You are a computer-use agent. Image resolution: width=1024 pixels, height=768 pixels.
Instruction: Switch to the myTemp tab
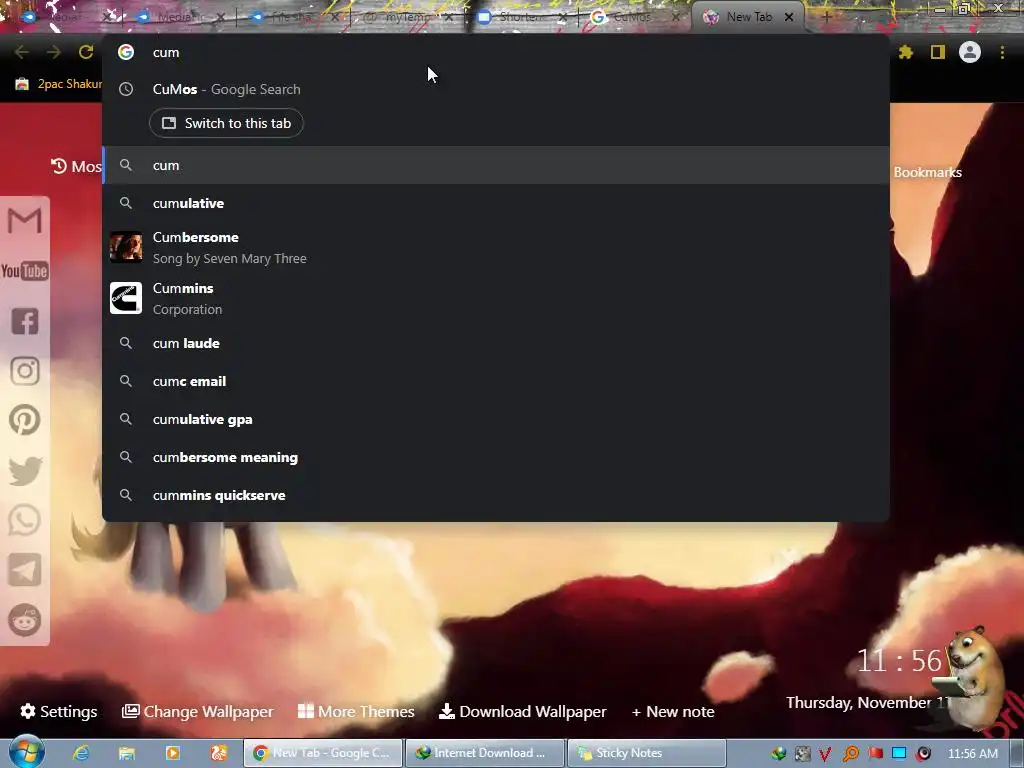(x=408, y=17)
